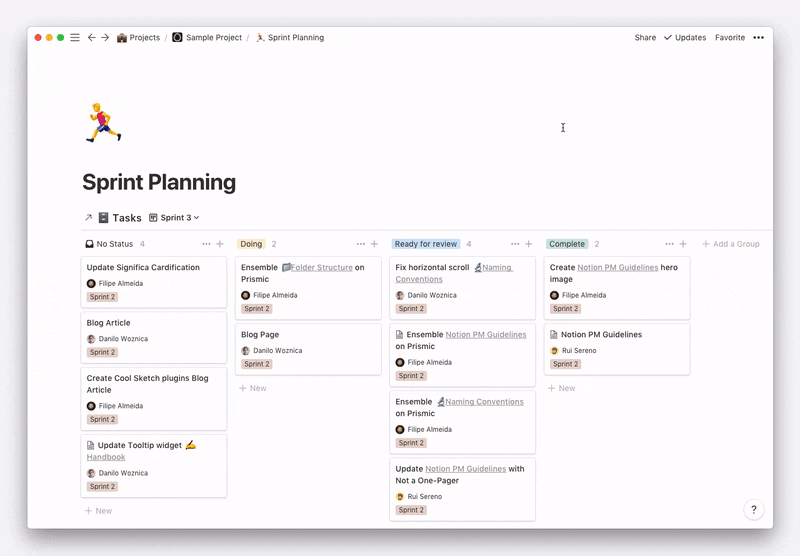Follow Notion PM Guidelines link in Update card
This screenshot has width=800, height=556.
coord(465,469)
